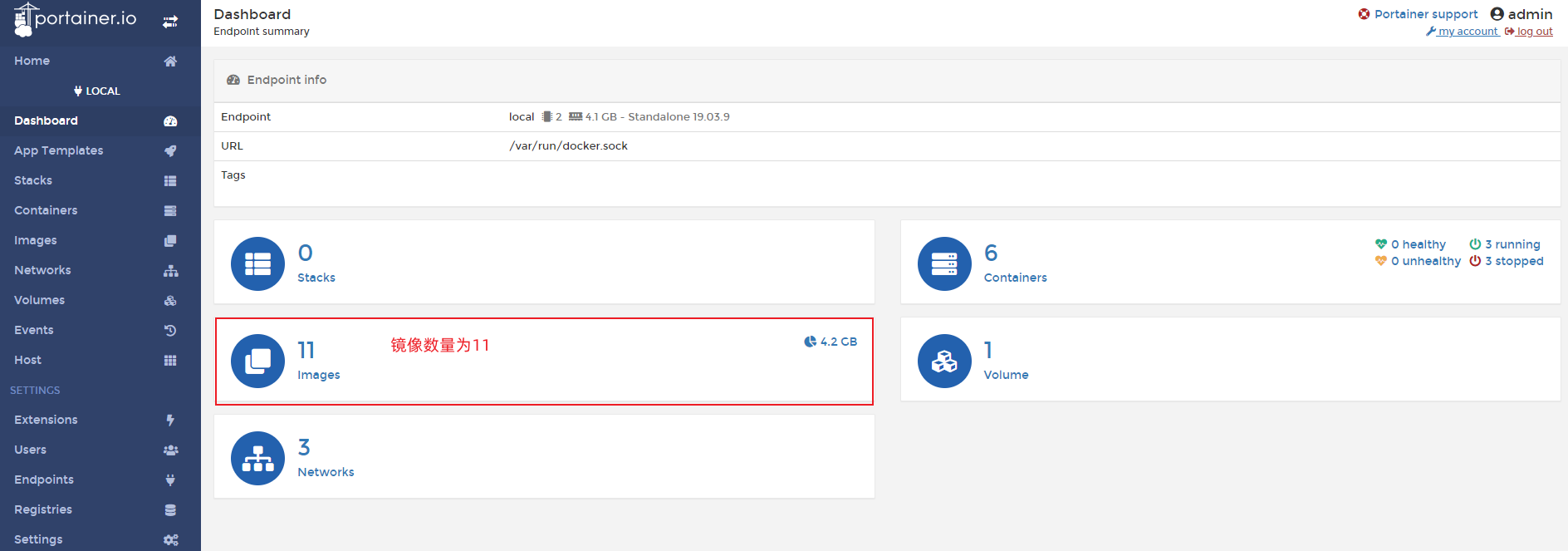
Task: Click the Containers server icon in sidebar
Action: click(x=170, y=210)
